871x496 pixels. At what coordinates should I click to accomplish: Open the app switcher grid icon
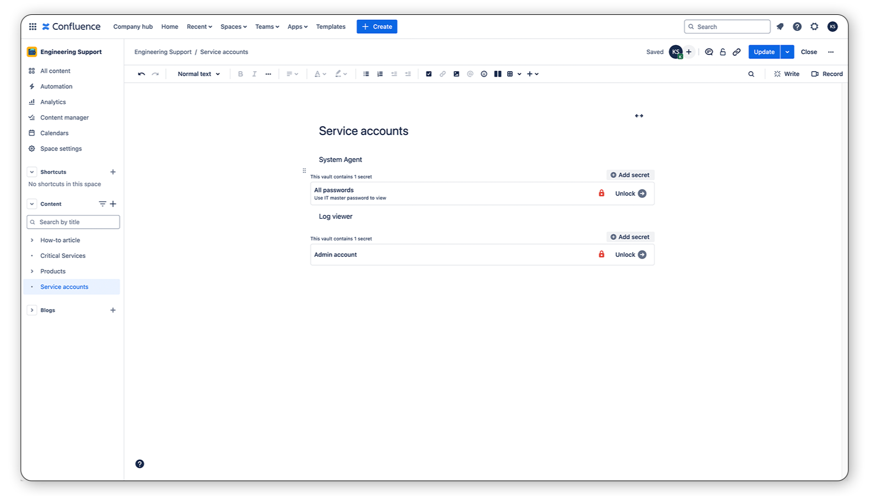32,27
